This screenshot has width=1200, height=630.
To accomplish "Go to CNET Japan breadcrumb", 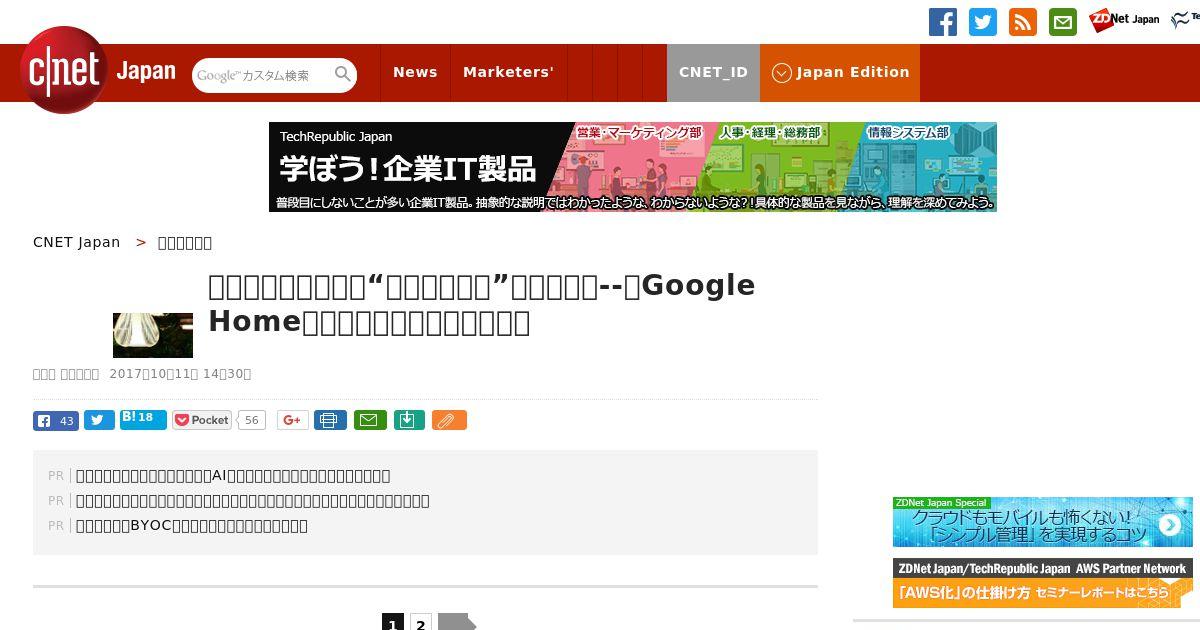I will (76, 242).
